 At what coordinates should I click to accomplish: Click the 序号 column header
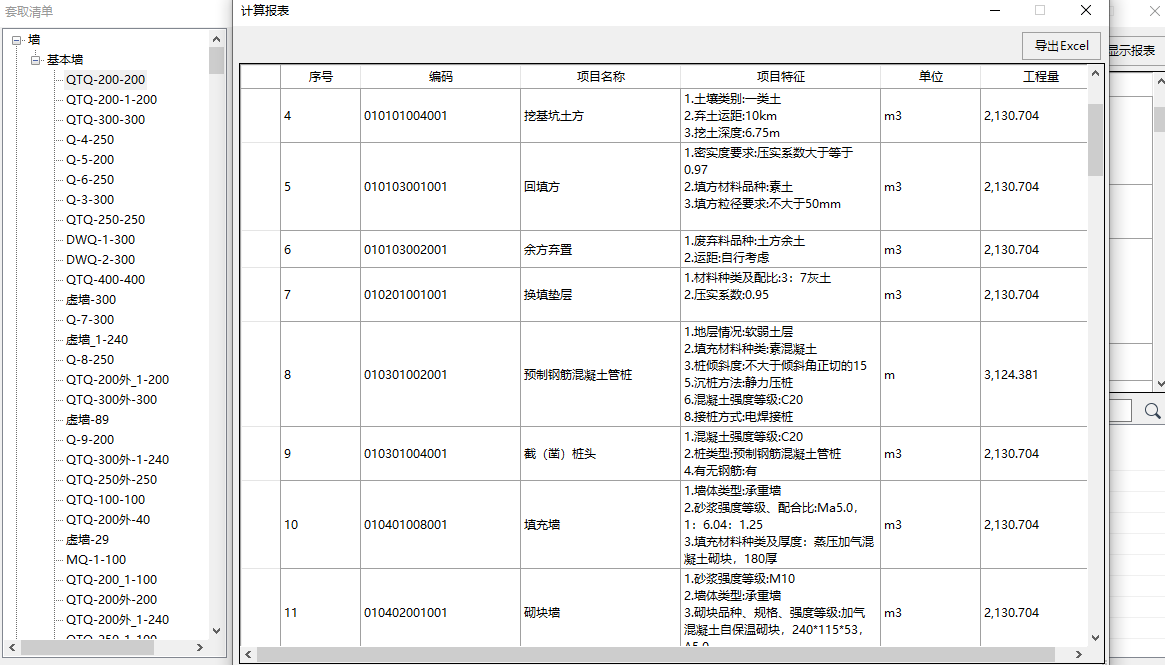(x=320, y=77)
